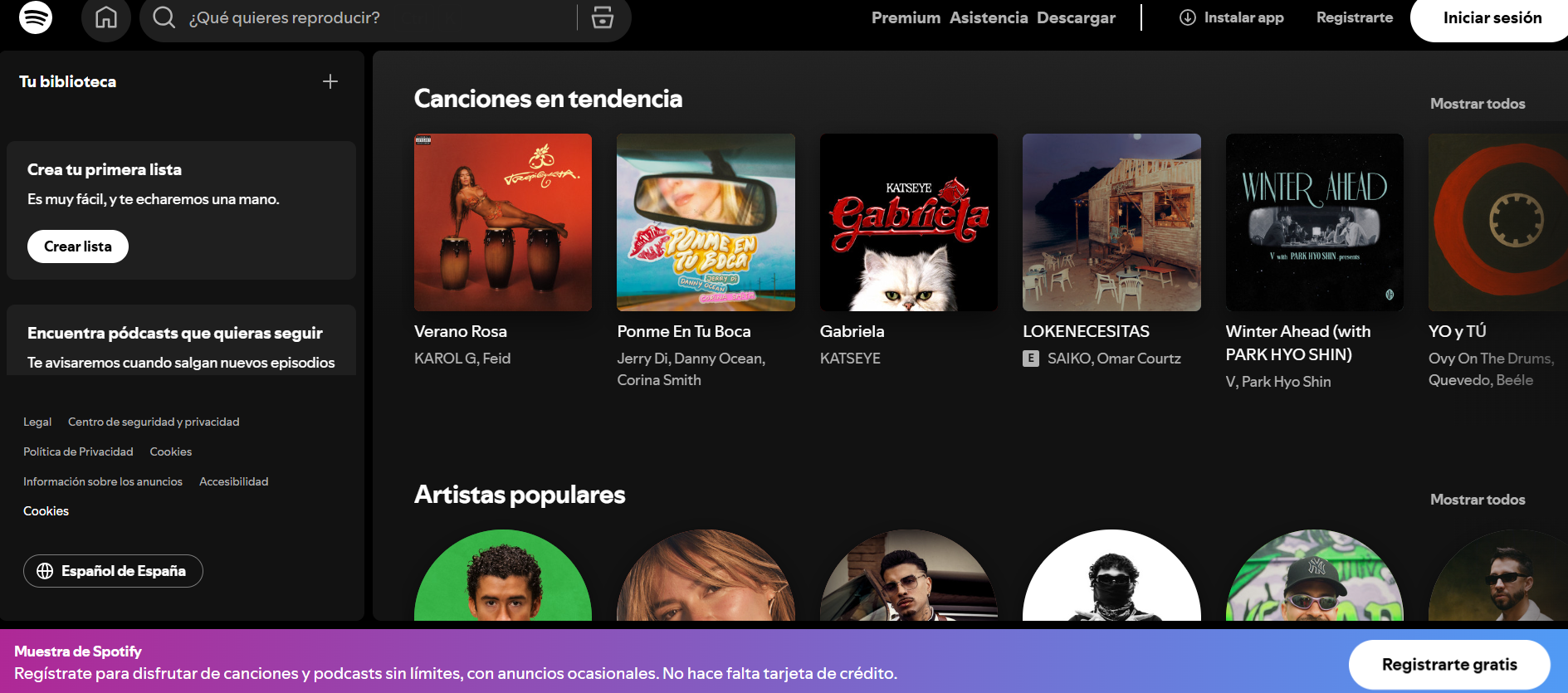This screenshot has width=1568, height=693.
Task: Open popular artist wearing Yankees cap
Action: point(1315,575)
